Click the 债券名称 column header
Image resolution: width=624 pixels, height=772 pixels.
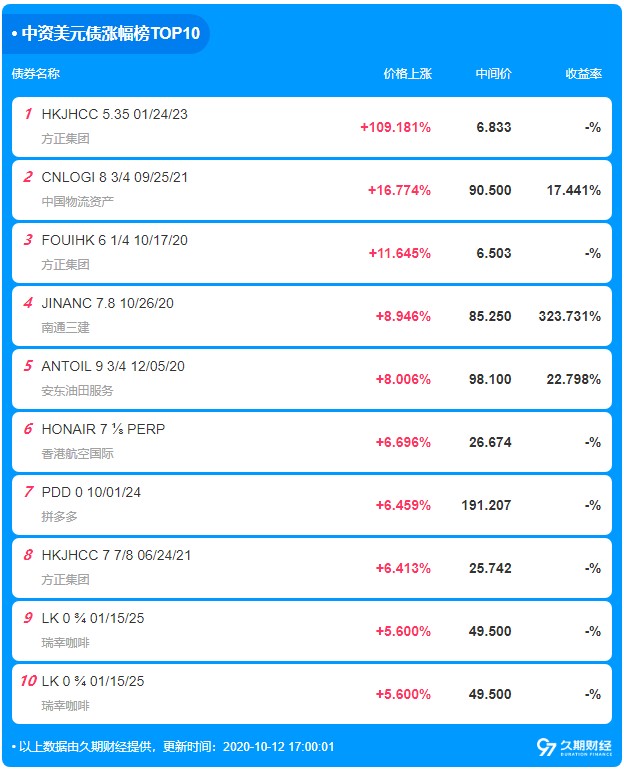(35, 74)
